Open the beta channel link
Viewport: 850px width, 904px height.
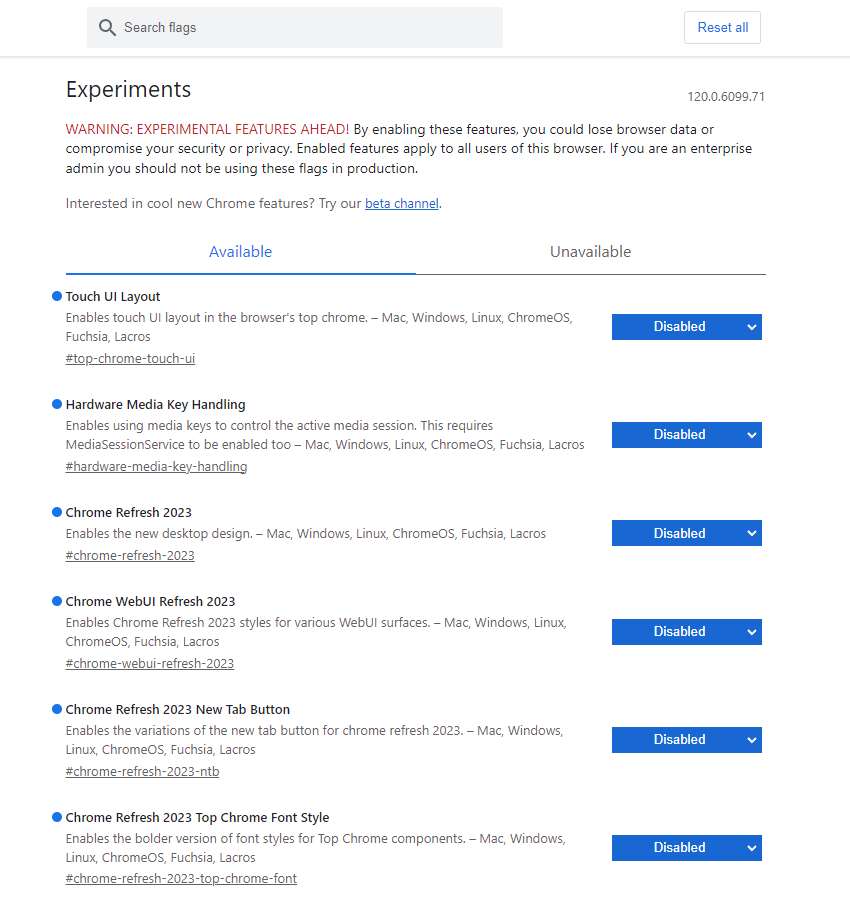[x=402, y=204]
